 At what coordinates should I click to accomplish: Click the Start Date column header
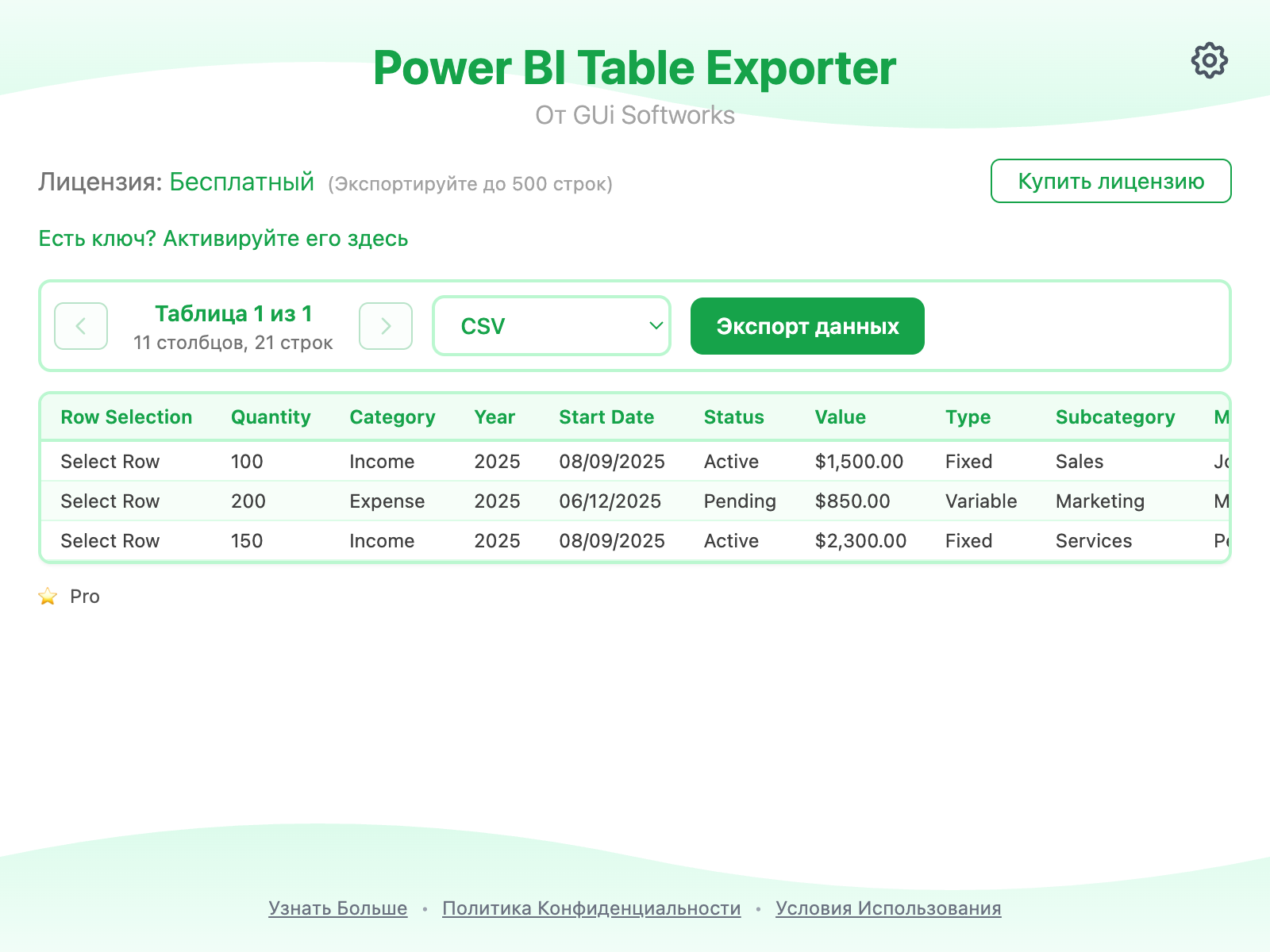pos(606,417)
